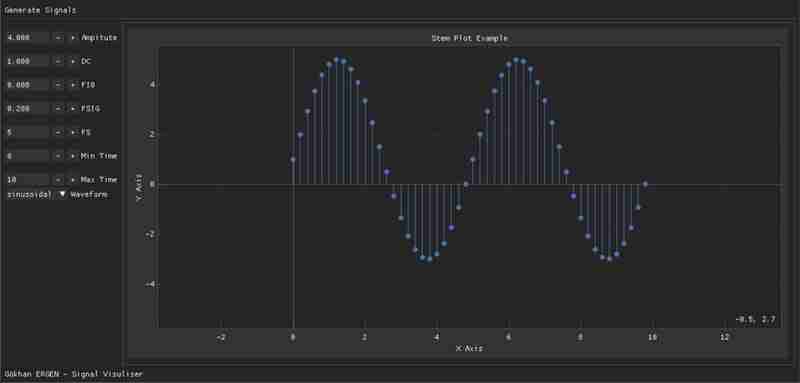Click the Stem Plot Example title
Image resolution: width=800 pixels, height=383 pixels.
[x=469, y=38]
